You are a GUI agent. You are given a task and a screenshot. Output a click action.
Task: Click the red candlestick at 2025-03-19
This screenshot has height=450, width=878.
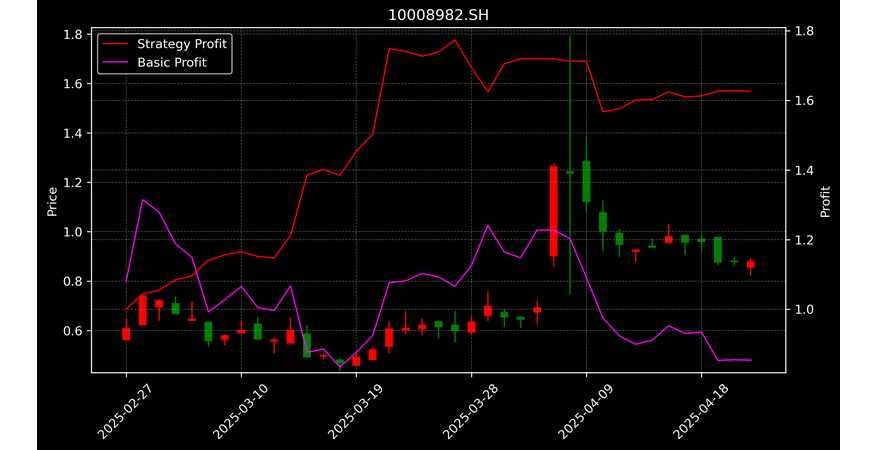coord(356,361)
